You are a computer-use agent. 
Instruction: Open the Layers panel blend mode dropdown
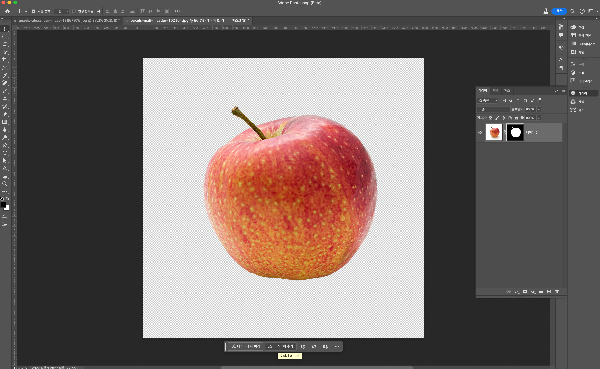point(494,109)
